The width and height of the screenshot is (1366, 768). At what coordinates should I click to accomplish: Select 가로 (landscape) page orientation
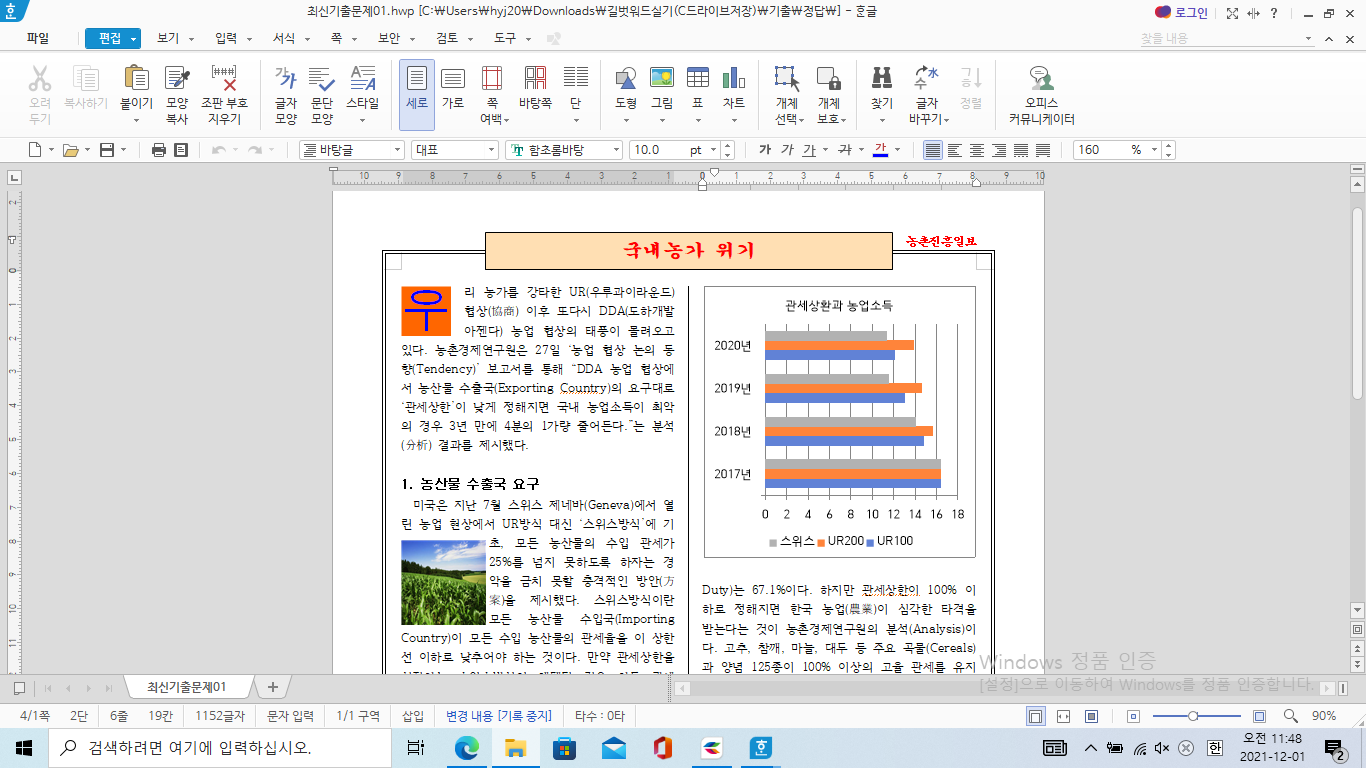click(x=453, y=88)
